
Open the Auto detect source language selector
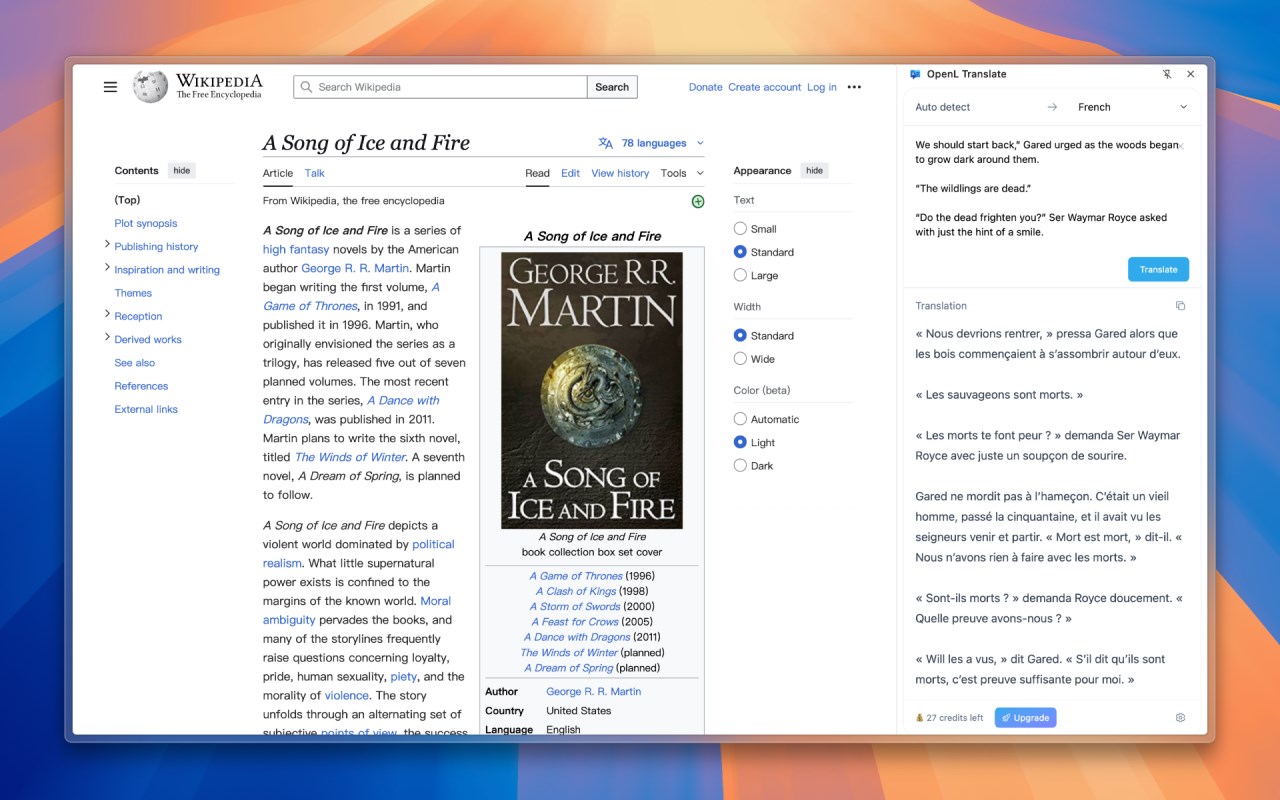943,107
